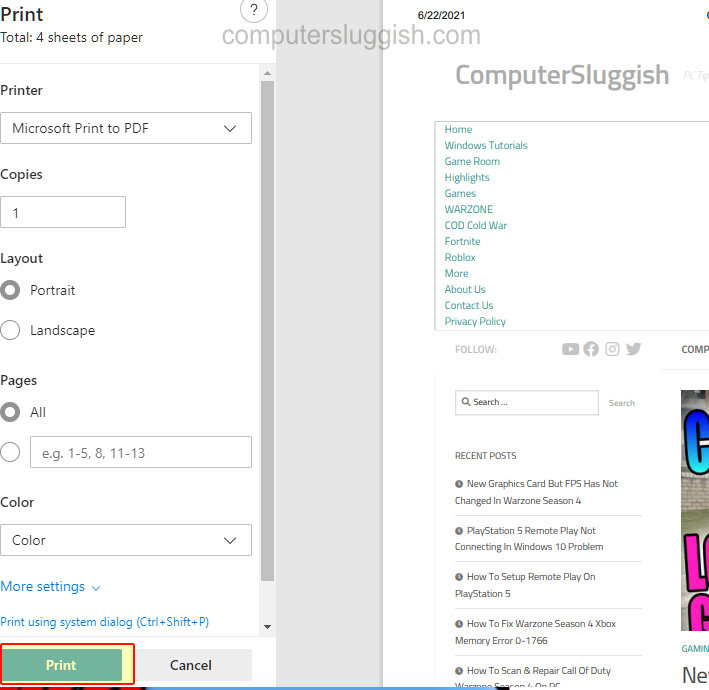Open Games menu link
The height and width of the screenshot is (690, 709).
coord(460,193)
